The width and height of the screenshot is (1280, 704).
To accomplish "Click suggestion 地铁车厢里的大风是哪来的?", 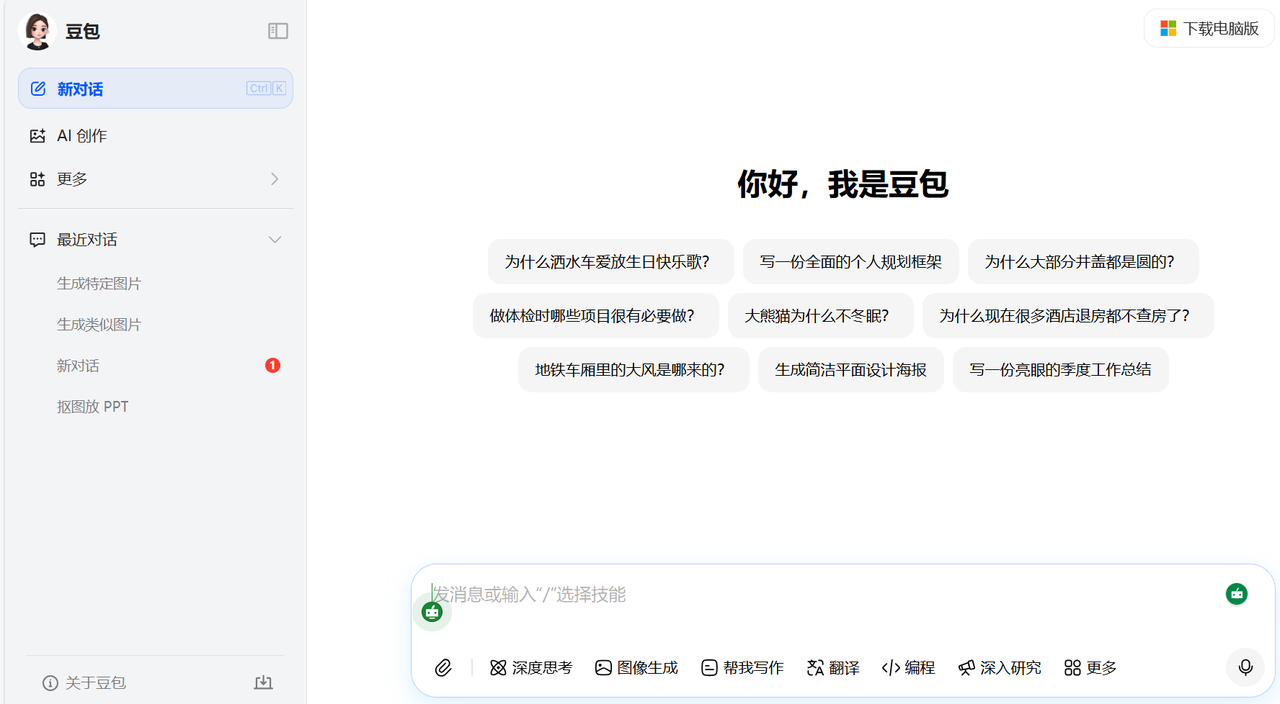I will (x=634, y=370).
